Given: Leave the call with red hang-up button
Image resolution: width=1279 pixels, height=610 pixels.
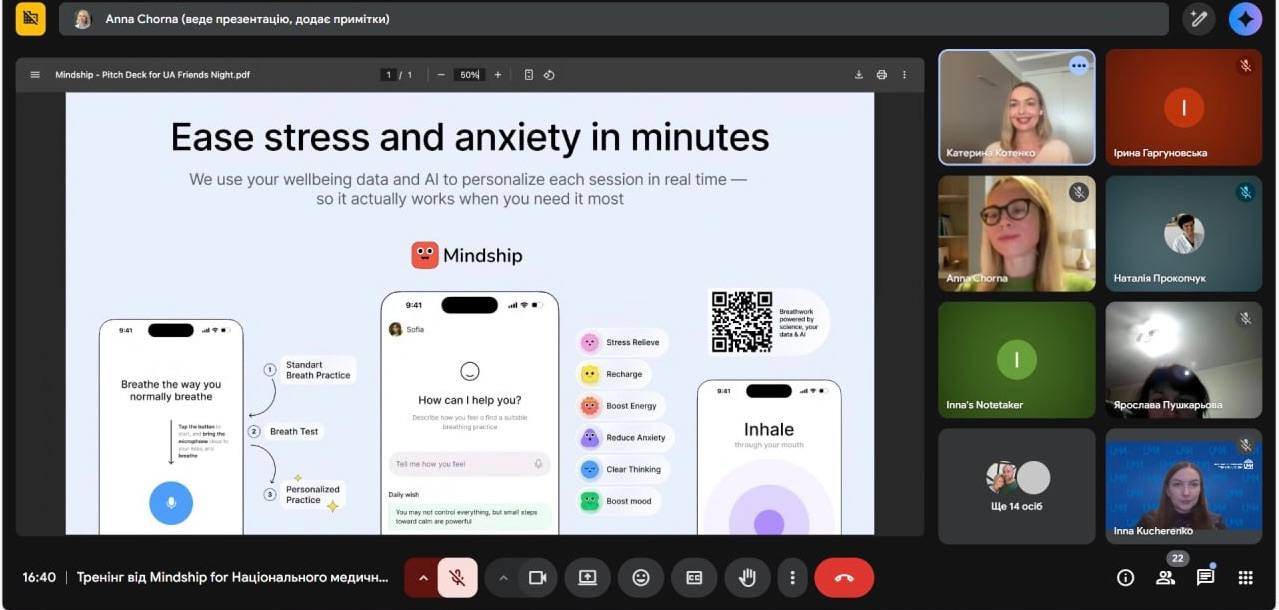Looking at the screenshot, I should pyautogui.click(x=844, y=577).
